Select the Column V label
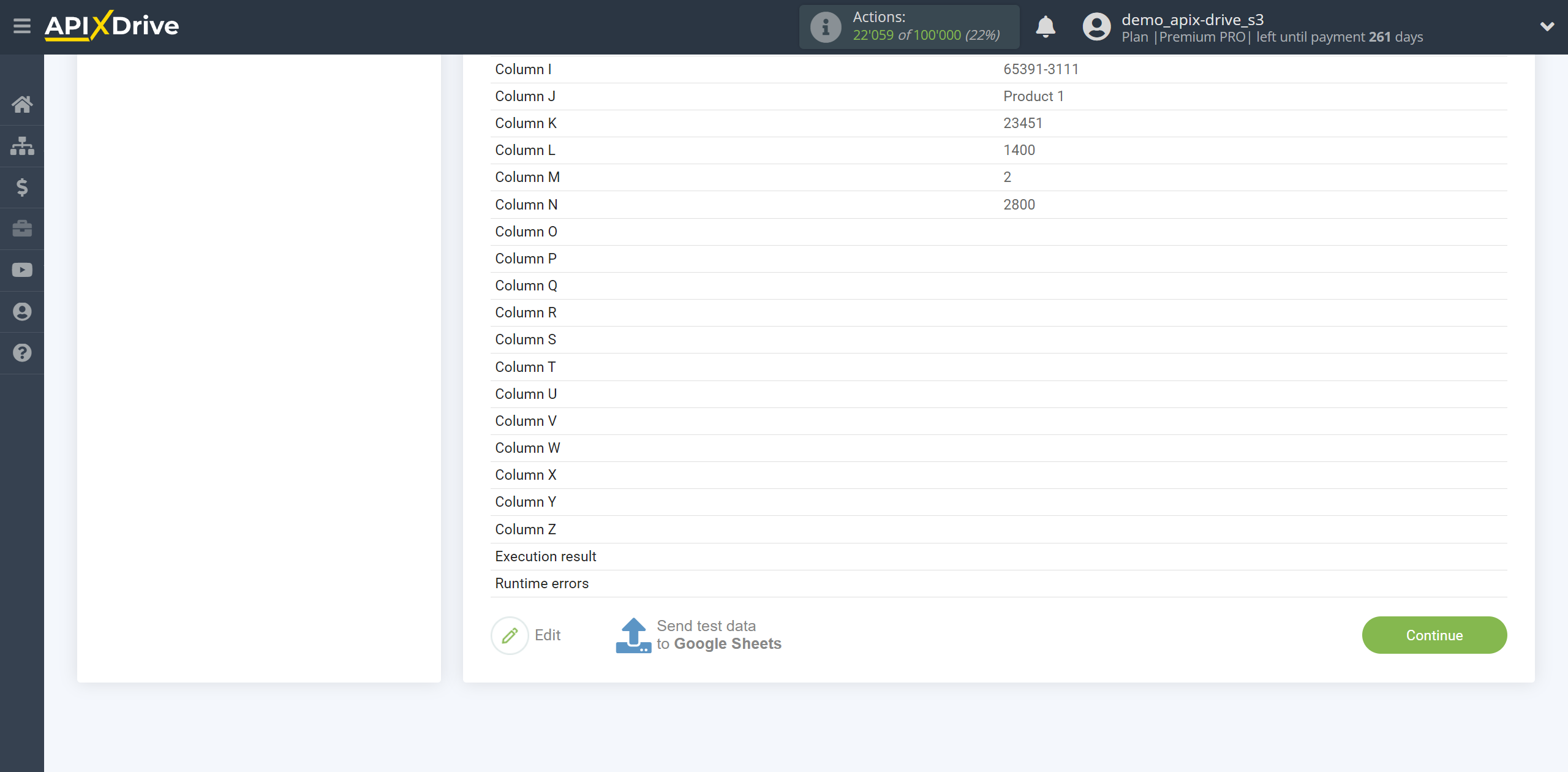Screen dimensions: 1568x772 coord(526,421)
